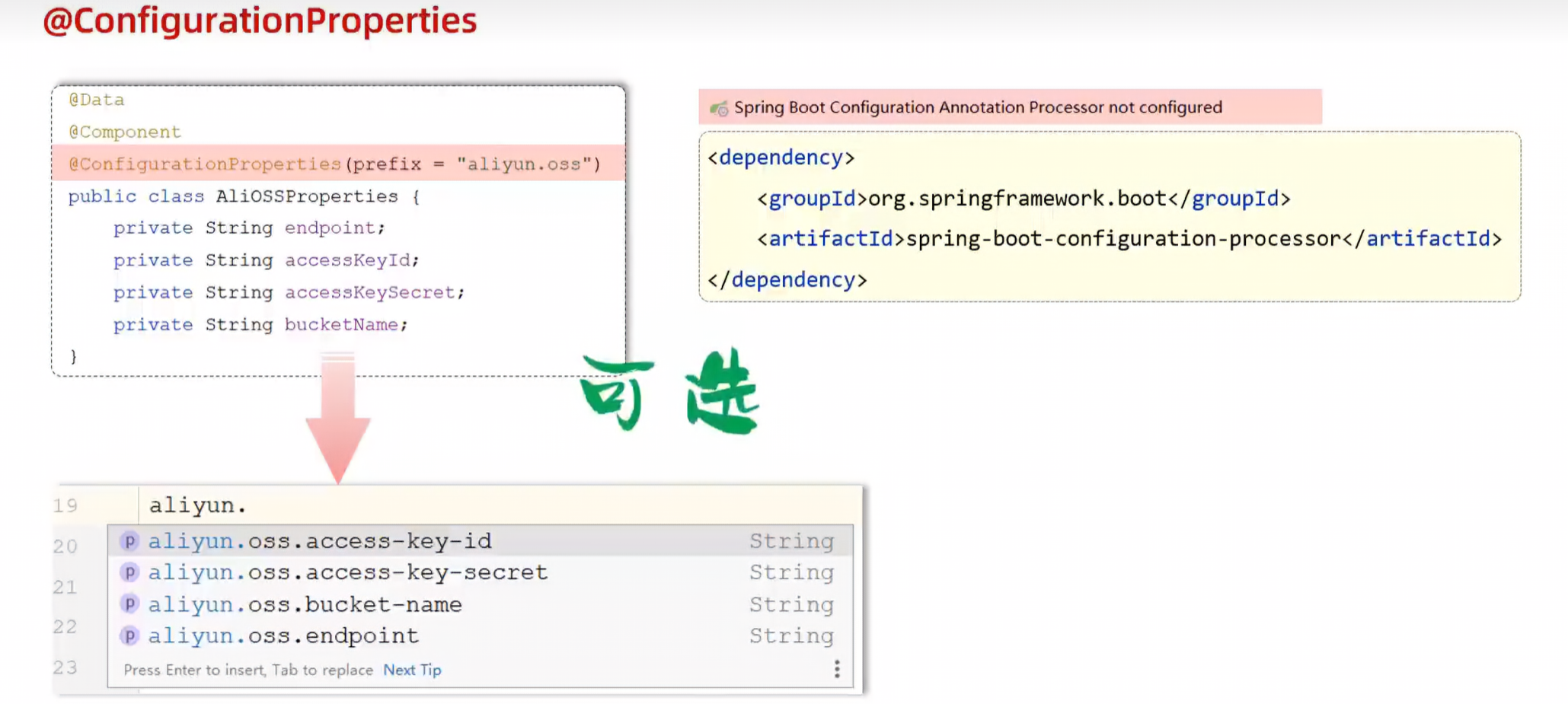The image size is (1568, 704).
Task: Open the Next Tip link
Action: [x=411, y=670]
